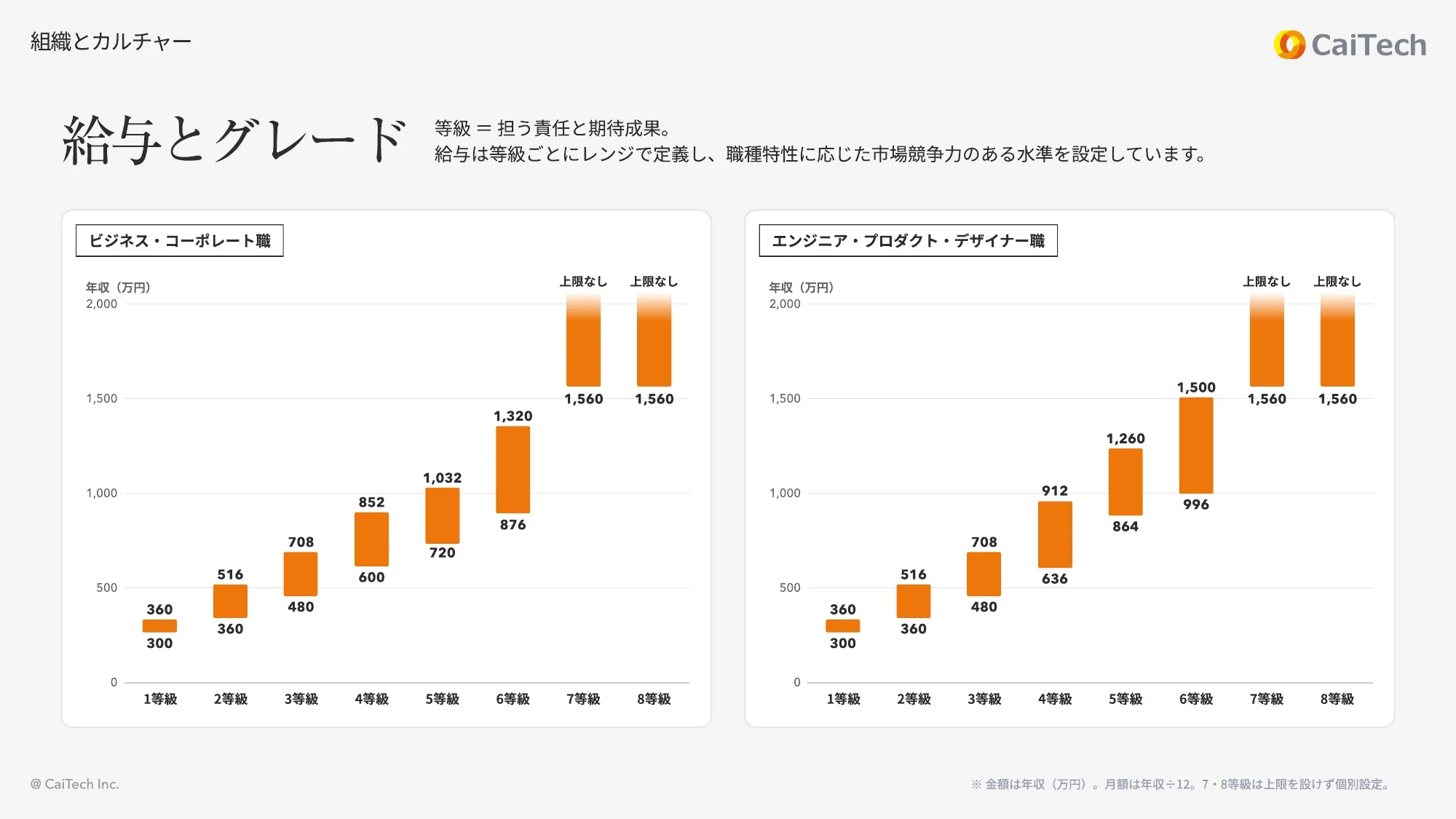Click the 864 value in engineer chart
The height and width of the screenshot is (819, 1456).
click(1125, 526)
